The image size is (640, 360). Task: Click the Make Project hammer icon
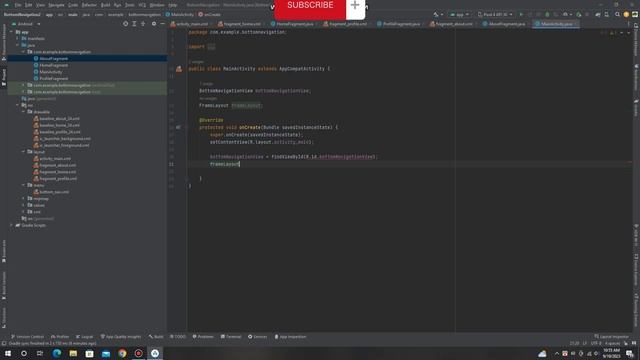[x=436, y=15]
